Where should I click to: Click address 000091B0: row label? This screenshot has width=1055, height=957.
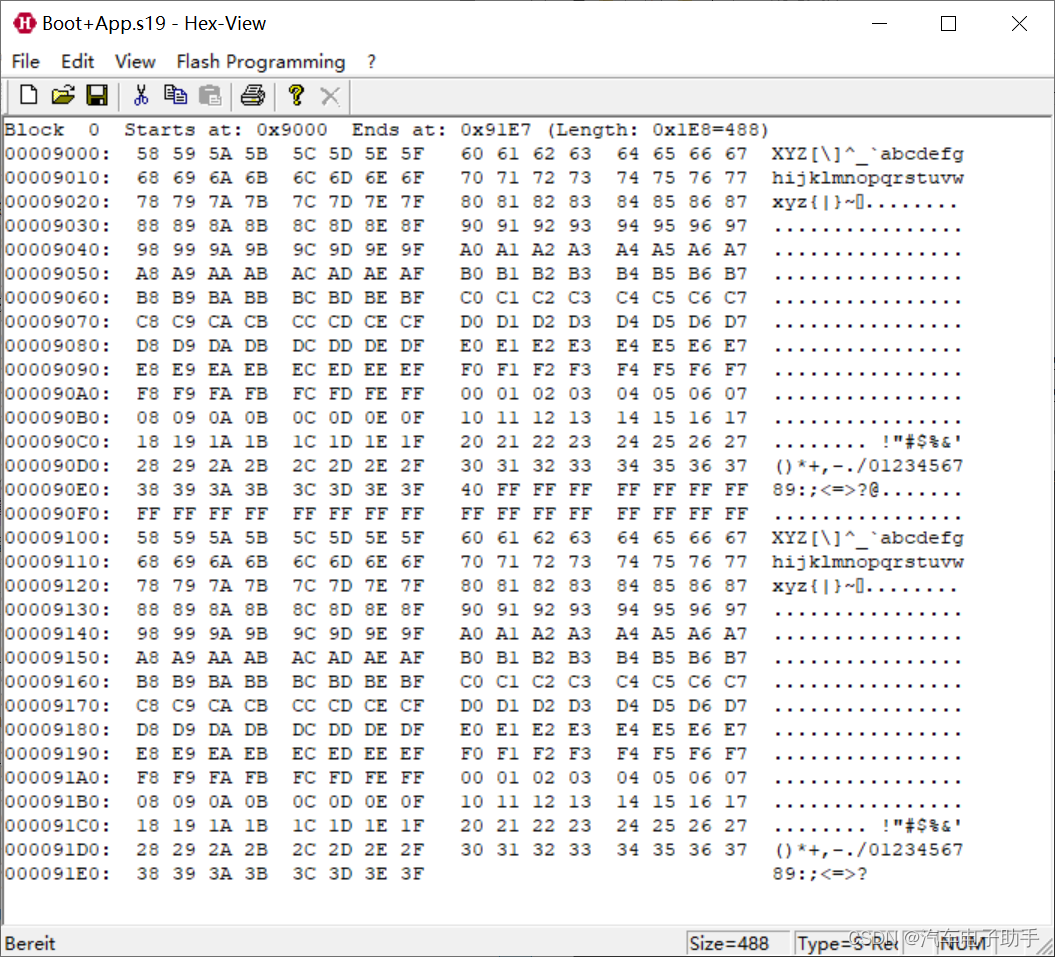point(57,802)
